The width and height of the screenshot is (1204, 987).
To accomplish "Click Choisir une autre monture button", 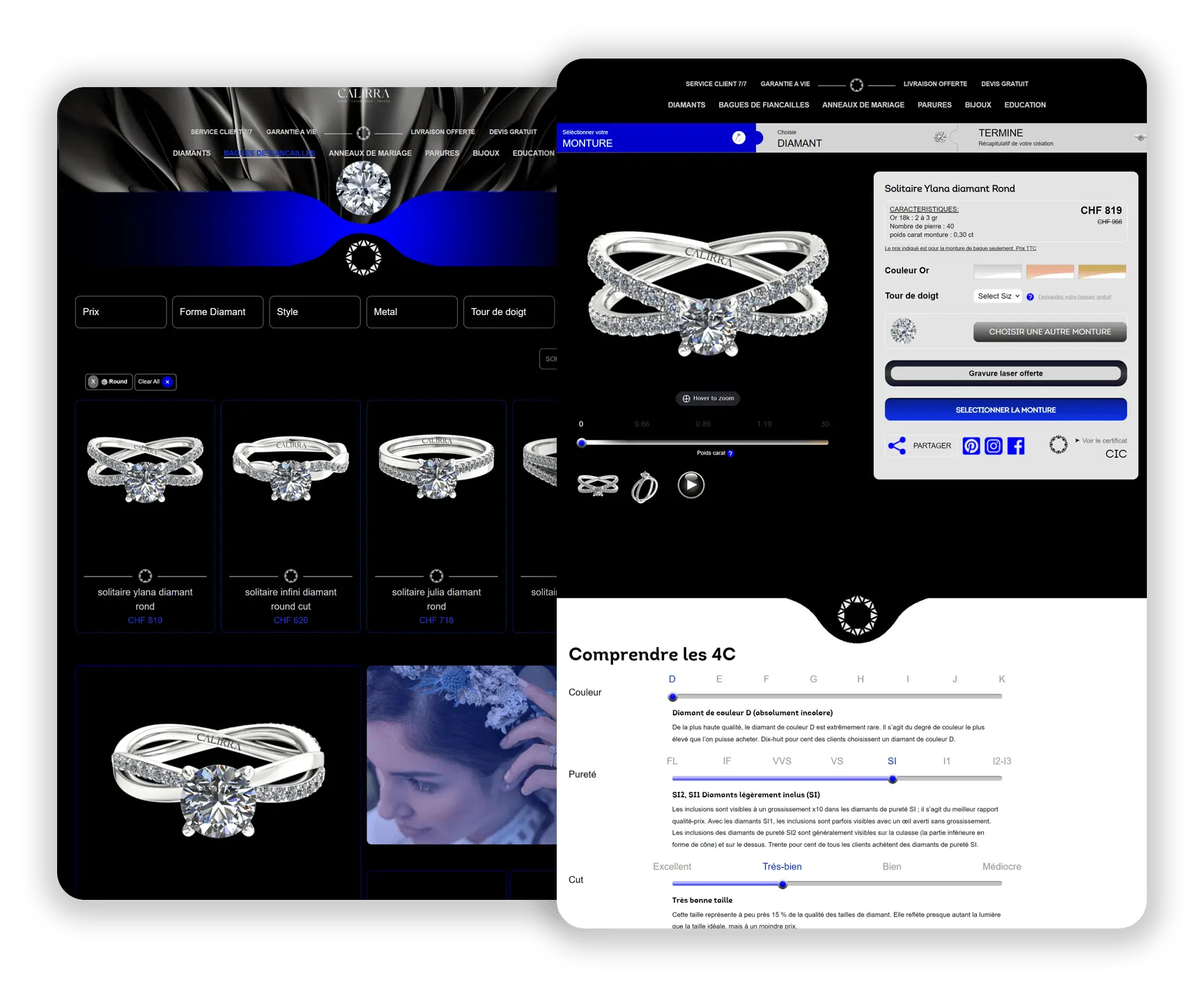I will pos(1049,332).
